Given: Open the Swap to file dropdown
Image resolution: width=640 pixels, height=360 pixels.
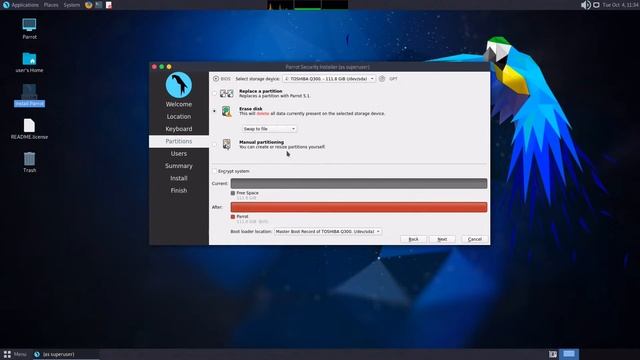Looking at the screenshot, I should [x=269, y=129].
